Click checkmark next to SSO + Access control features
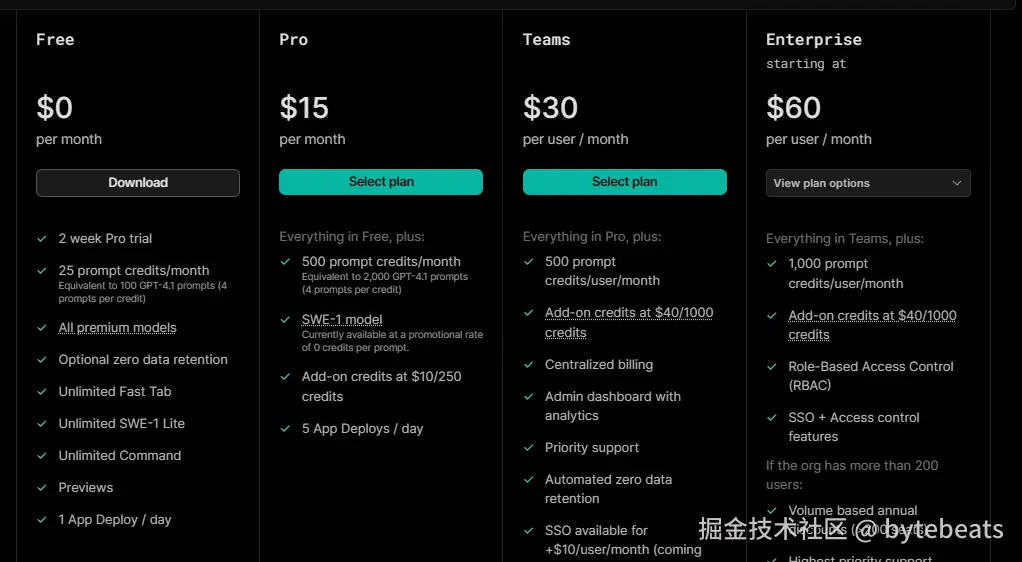Screen dimensions: 1022x562 [772, 418]
